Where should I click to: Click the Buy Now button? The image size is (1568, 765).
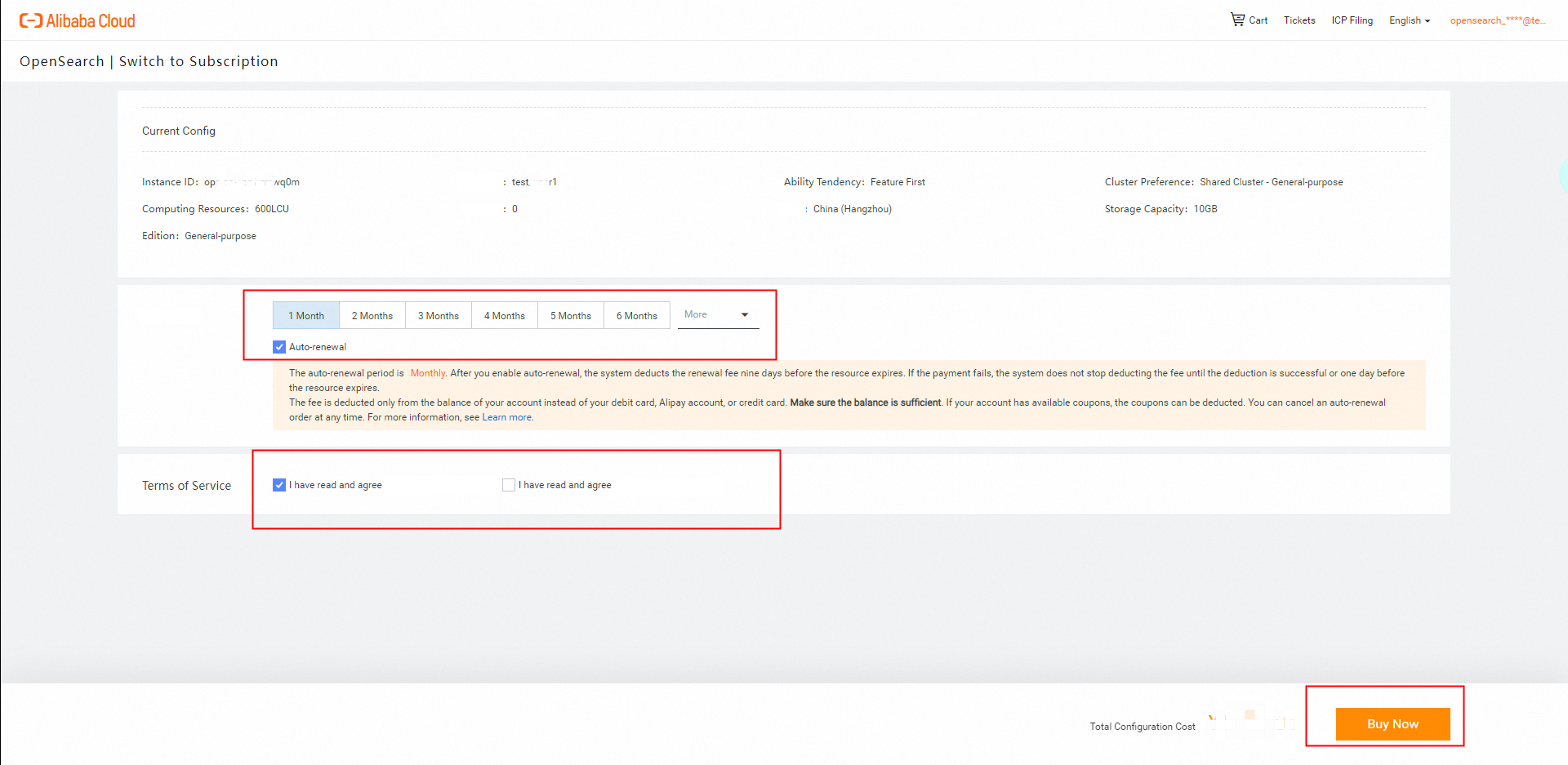click(x=1393, y=724)
